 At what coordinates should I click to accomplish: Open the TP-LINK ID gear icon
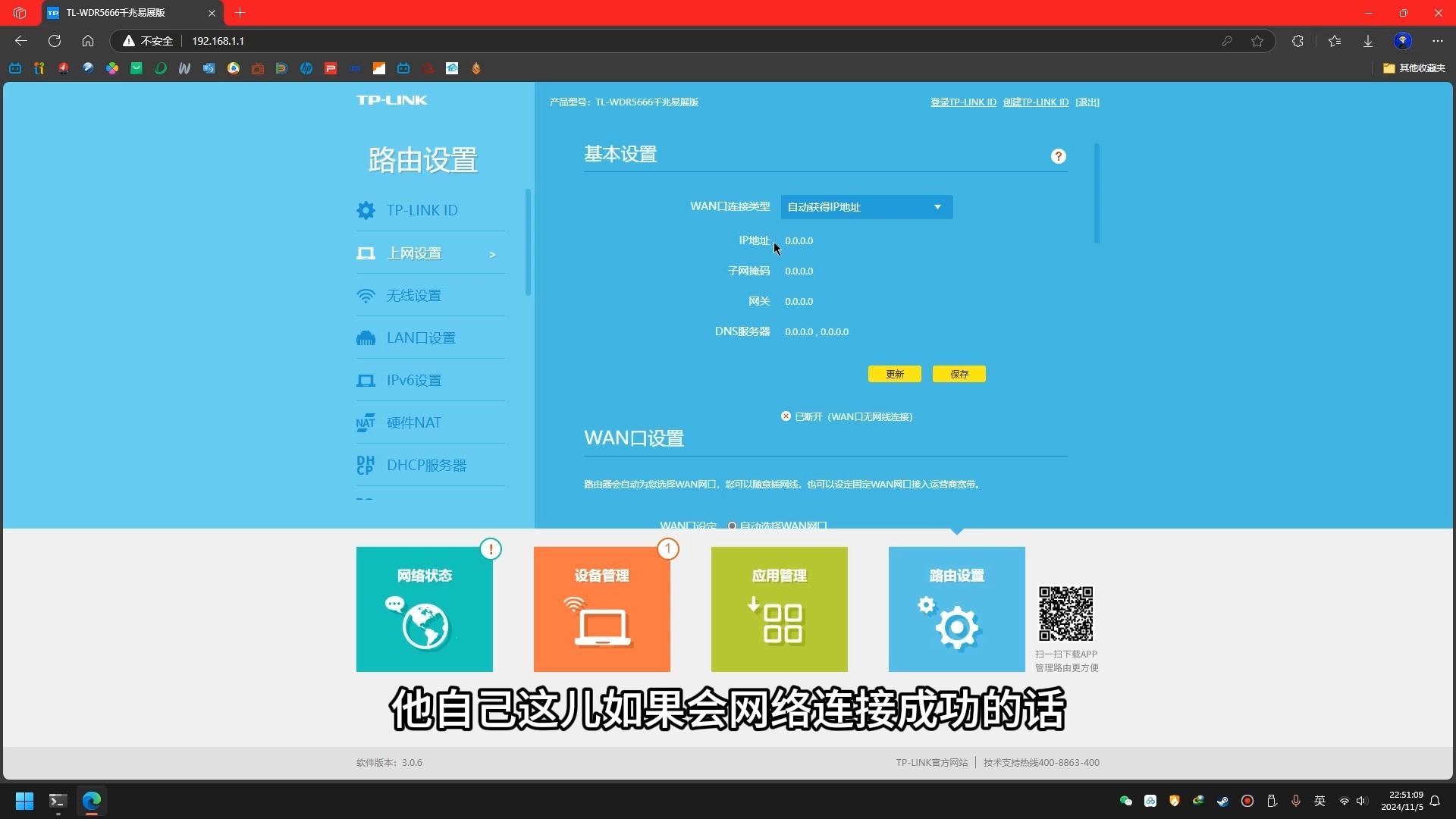coord(366,210)
